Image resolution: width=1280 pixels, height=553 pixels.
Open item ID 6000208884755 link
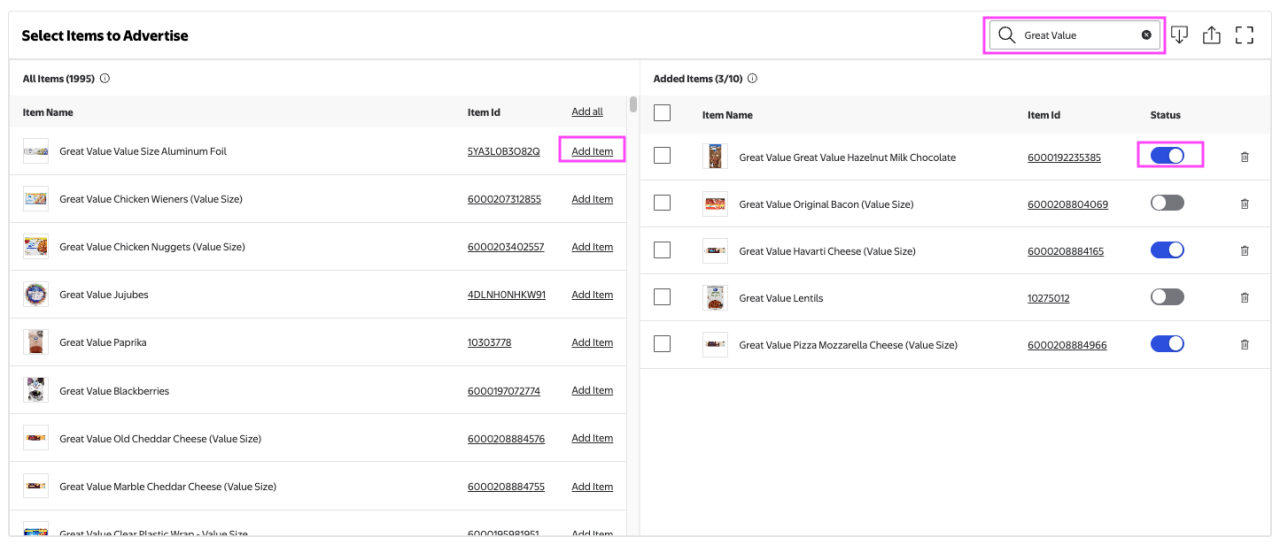pos(506,487)
